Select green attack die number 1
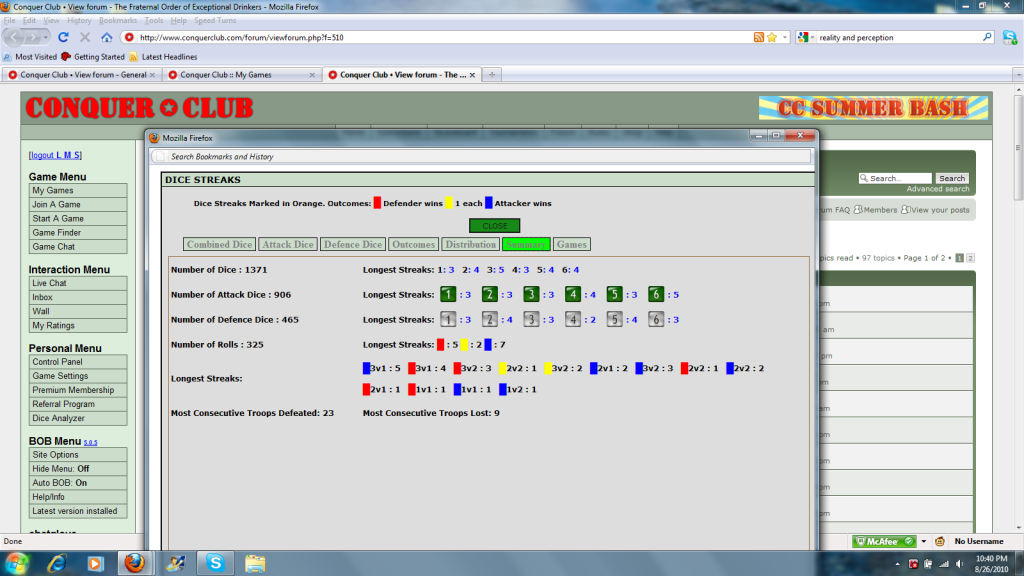This screenshot has width=1024, height=576. (x=448, y=295)
